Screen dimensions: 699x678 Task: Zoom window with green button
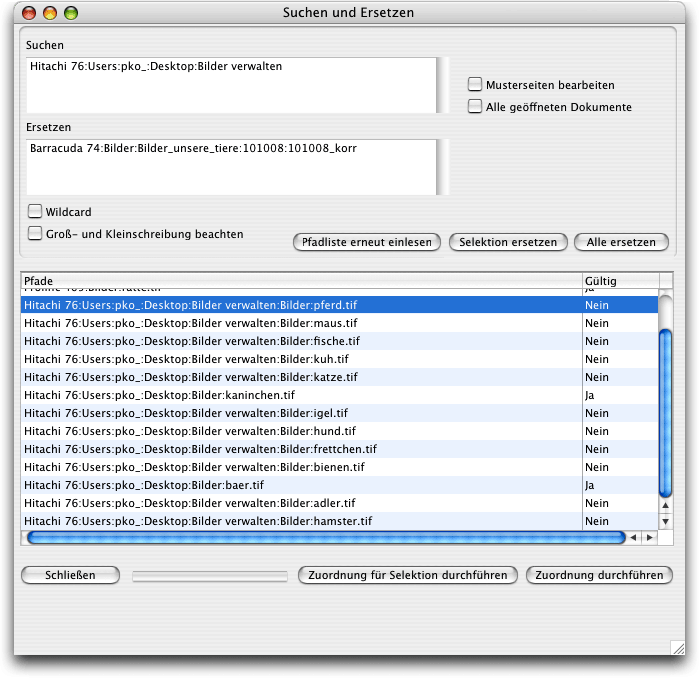[x=71, y=13]
